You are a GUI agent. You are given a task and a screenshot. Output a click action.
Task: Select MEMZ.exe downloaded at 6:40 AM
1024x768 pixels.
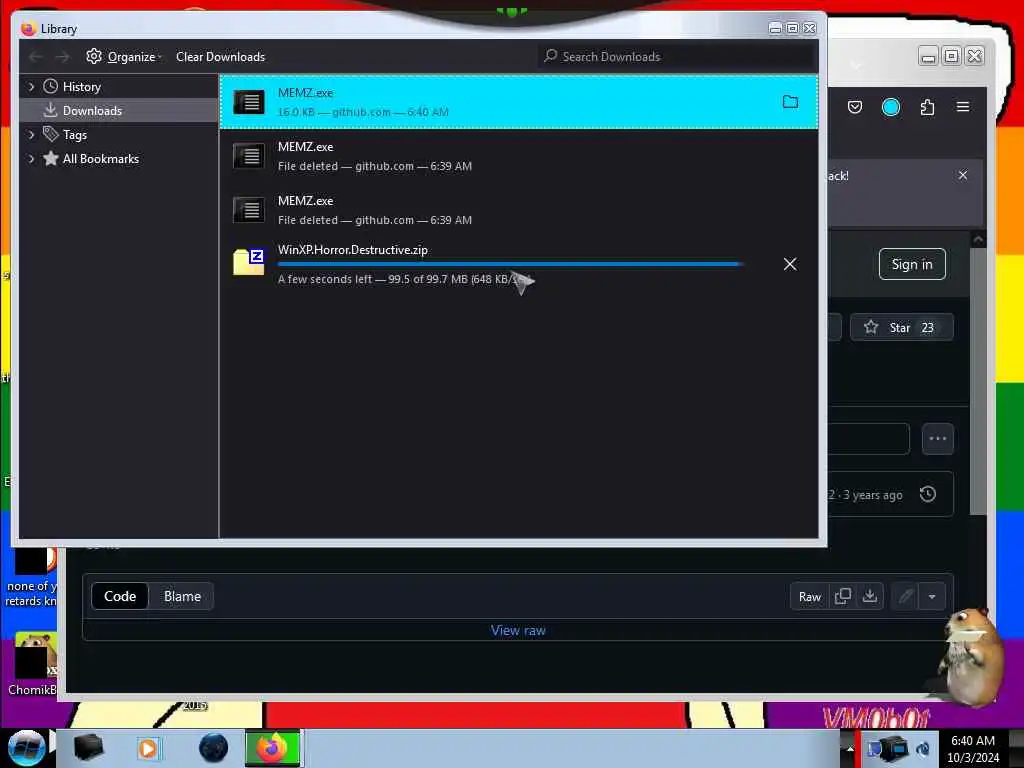[x=519, y=102]
